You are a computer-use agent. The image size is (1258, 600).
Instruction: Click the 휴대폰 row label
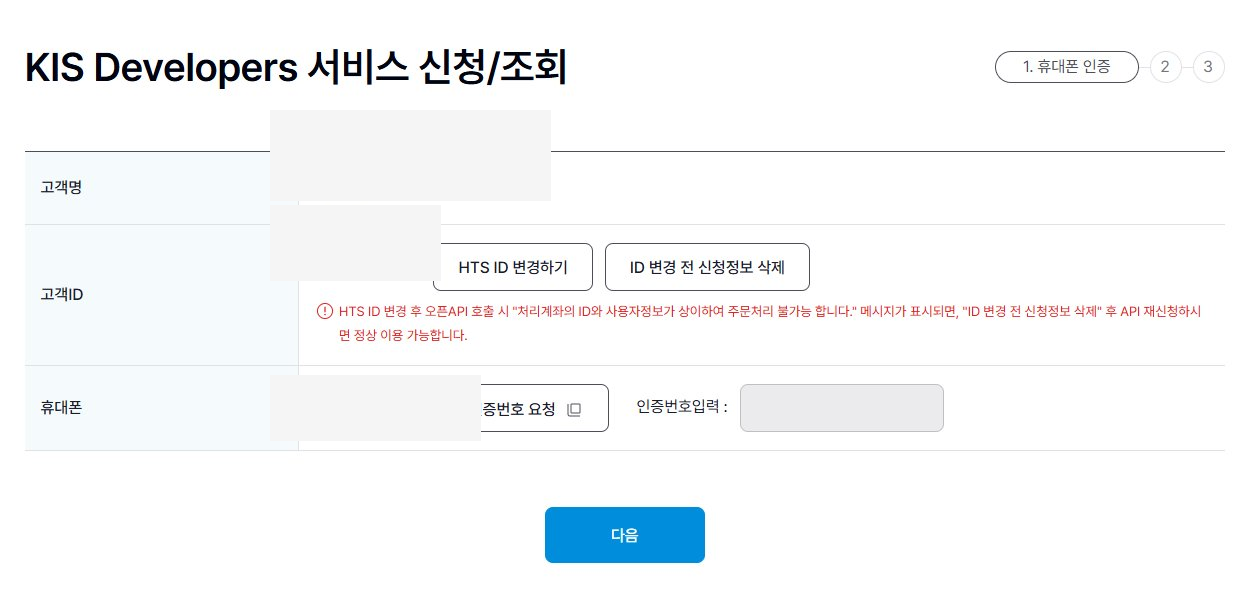pos(60,408)
